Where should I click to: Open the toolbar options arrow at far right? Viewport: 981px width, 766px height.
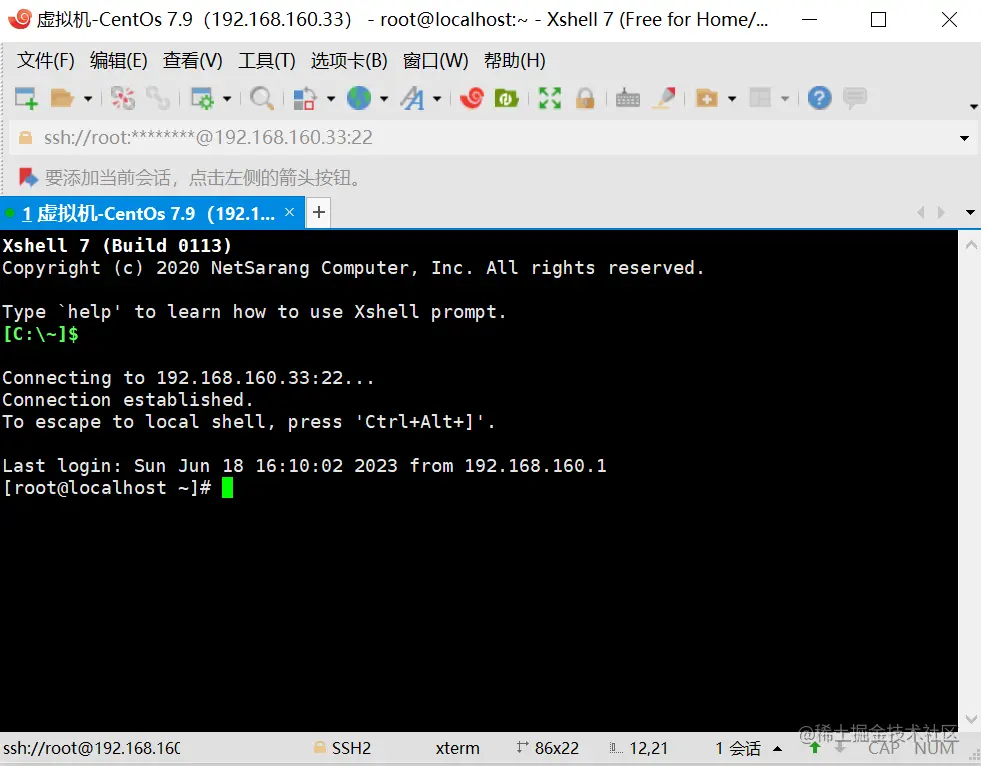(x=973, y=106)
